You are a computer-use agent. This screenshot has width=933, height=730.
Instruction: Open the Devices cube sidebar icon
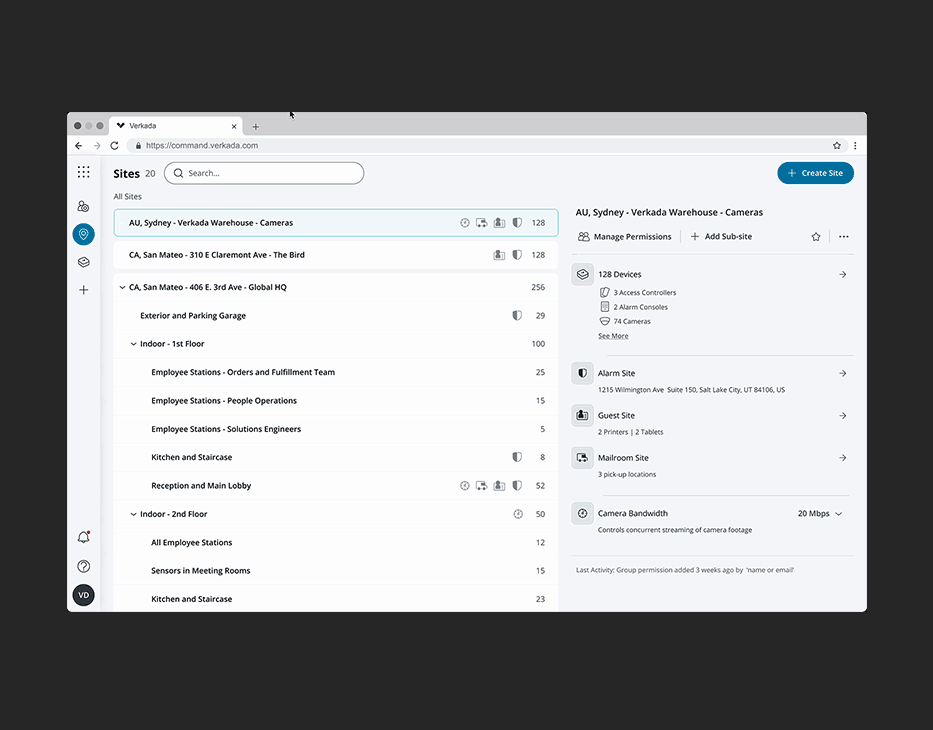click(83, 262)
